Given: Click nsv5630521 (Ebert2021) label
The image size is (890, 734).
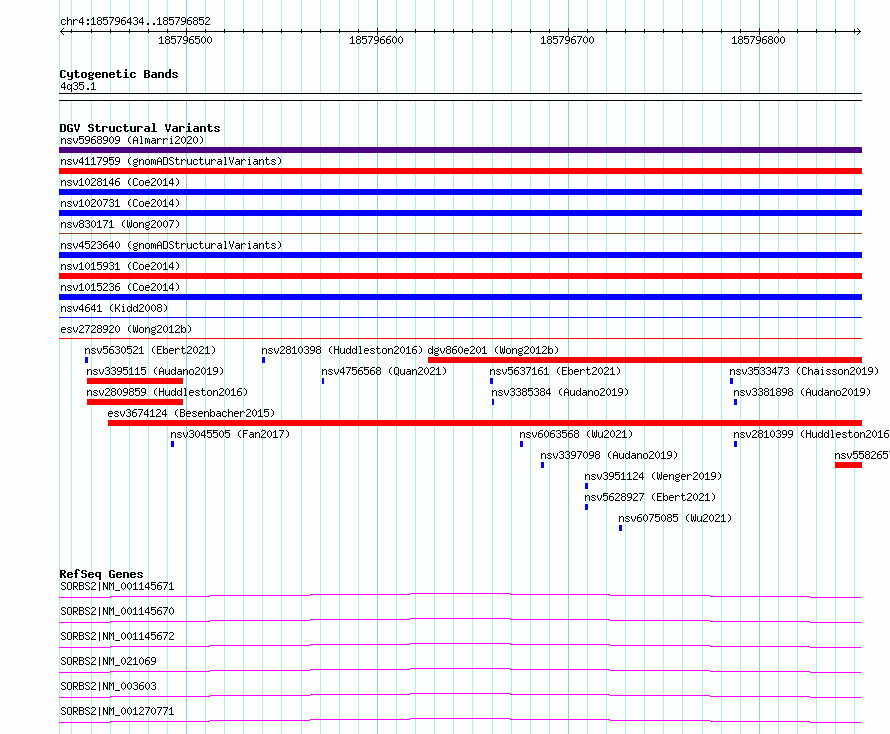Looking at the screenshot, I should (150, 350).
